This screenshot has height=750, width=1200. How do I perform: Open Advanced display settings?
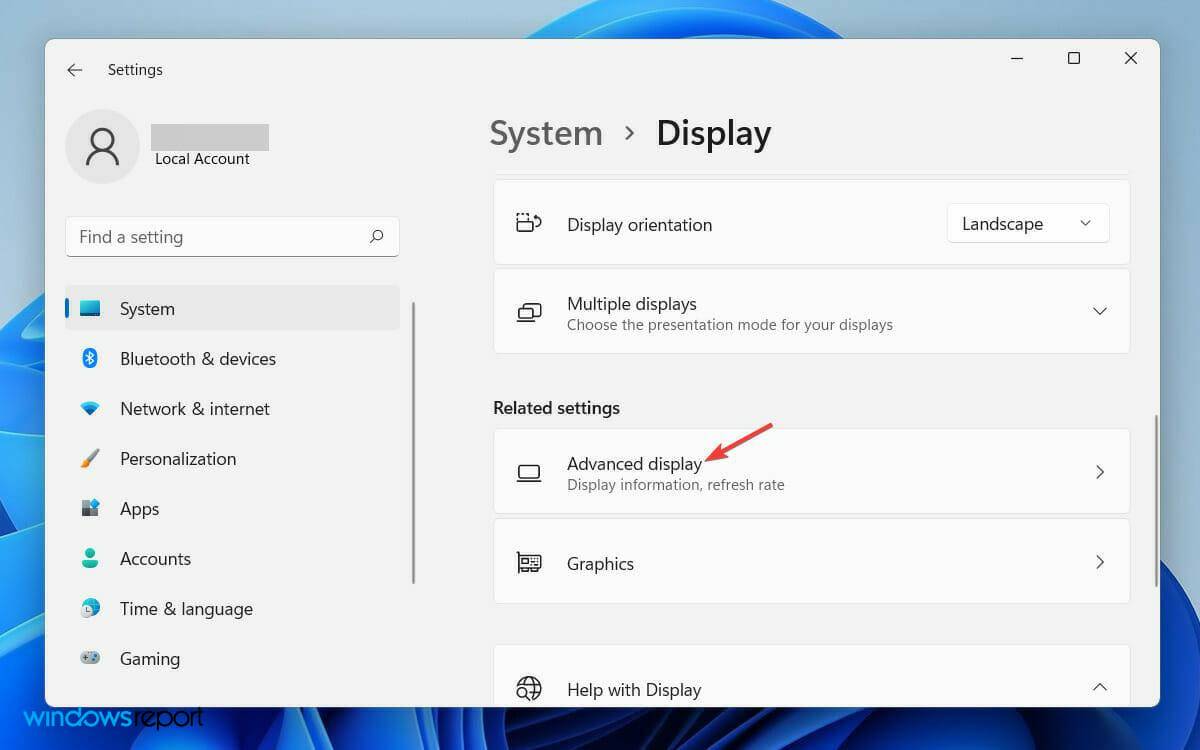(812, 471)
